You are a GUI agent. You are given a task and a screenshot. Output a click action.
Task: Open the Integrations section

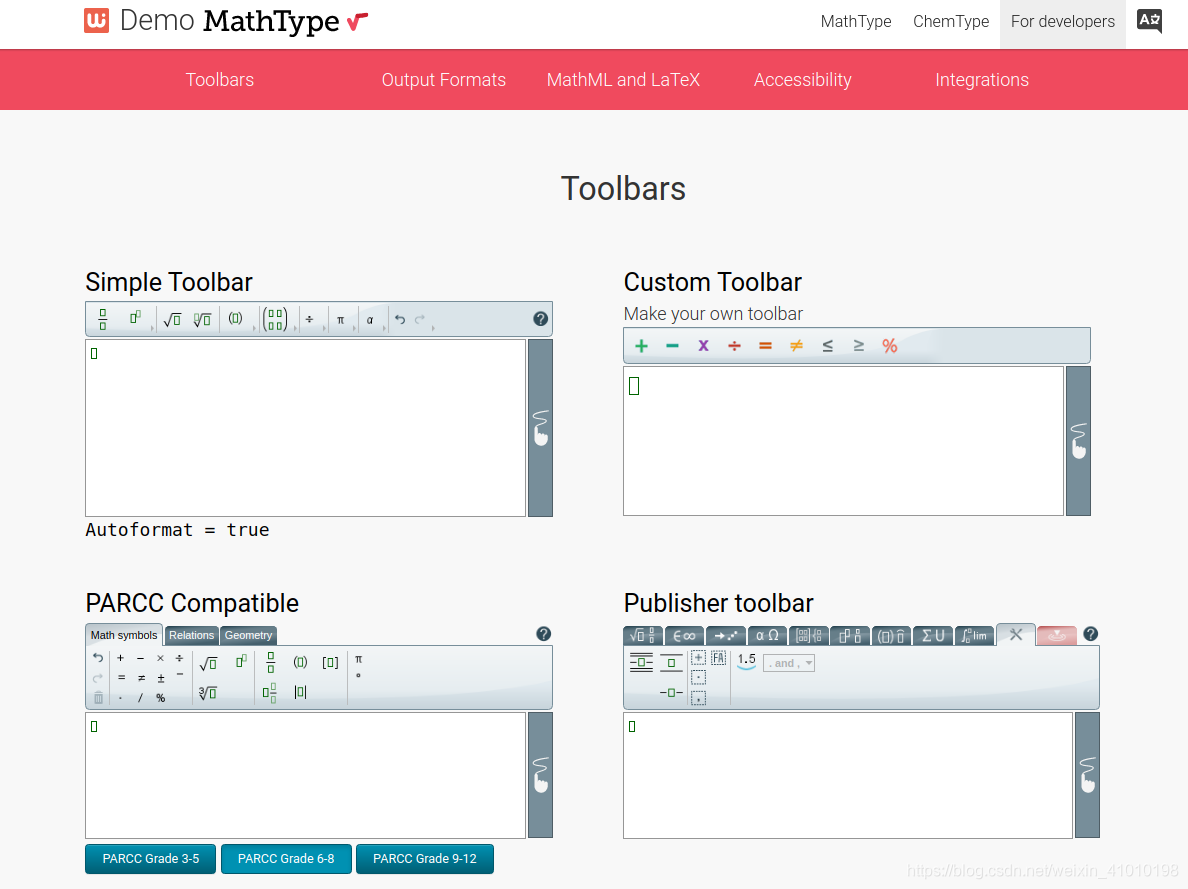tap(982, 80)
